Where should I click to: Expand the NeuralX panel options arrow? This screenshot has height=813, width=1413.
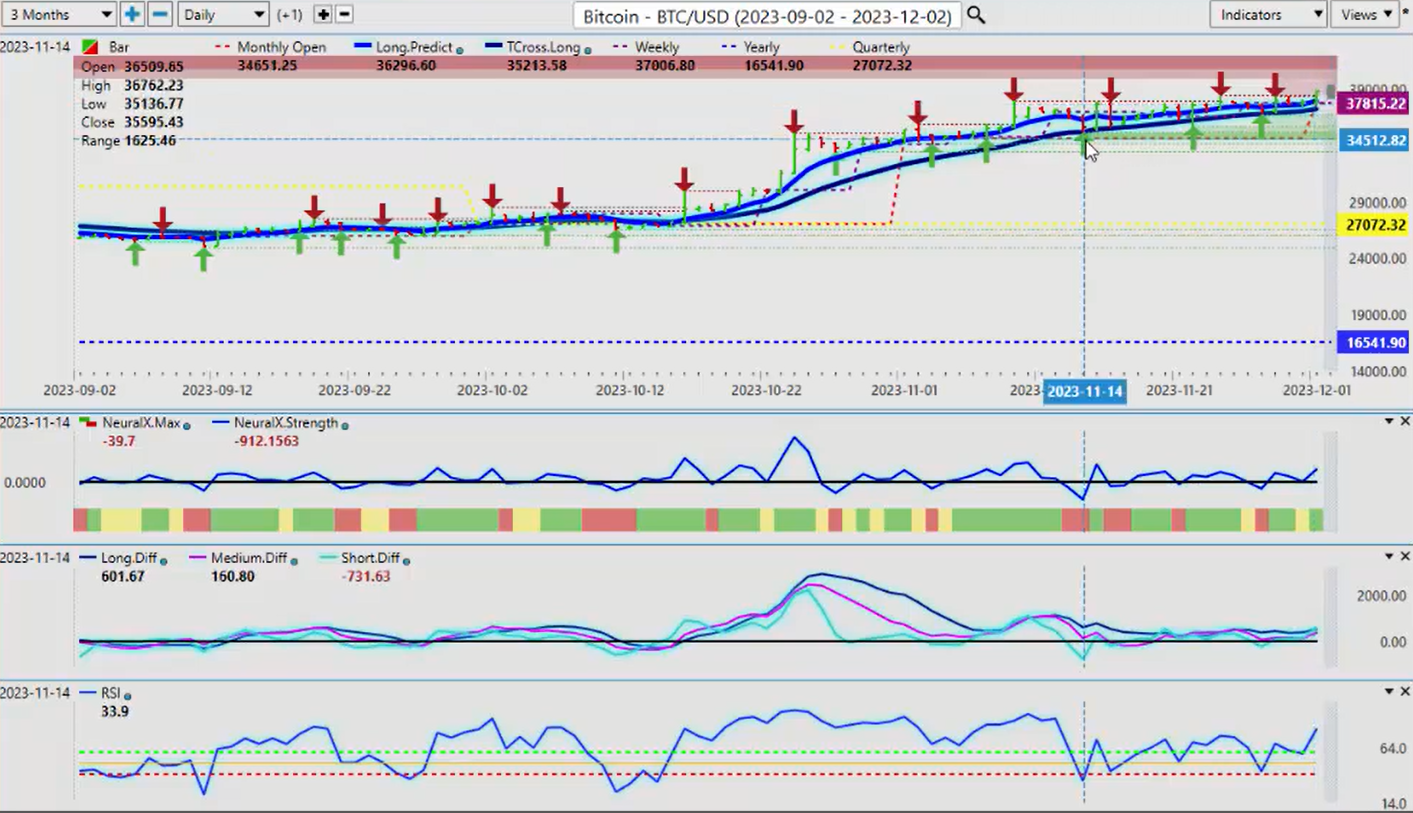tap(1388, 422)
